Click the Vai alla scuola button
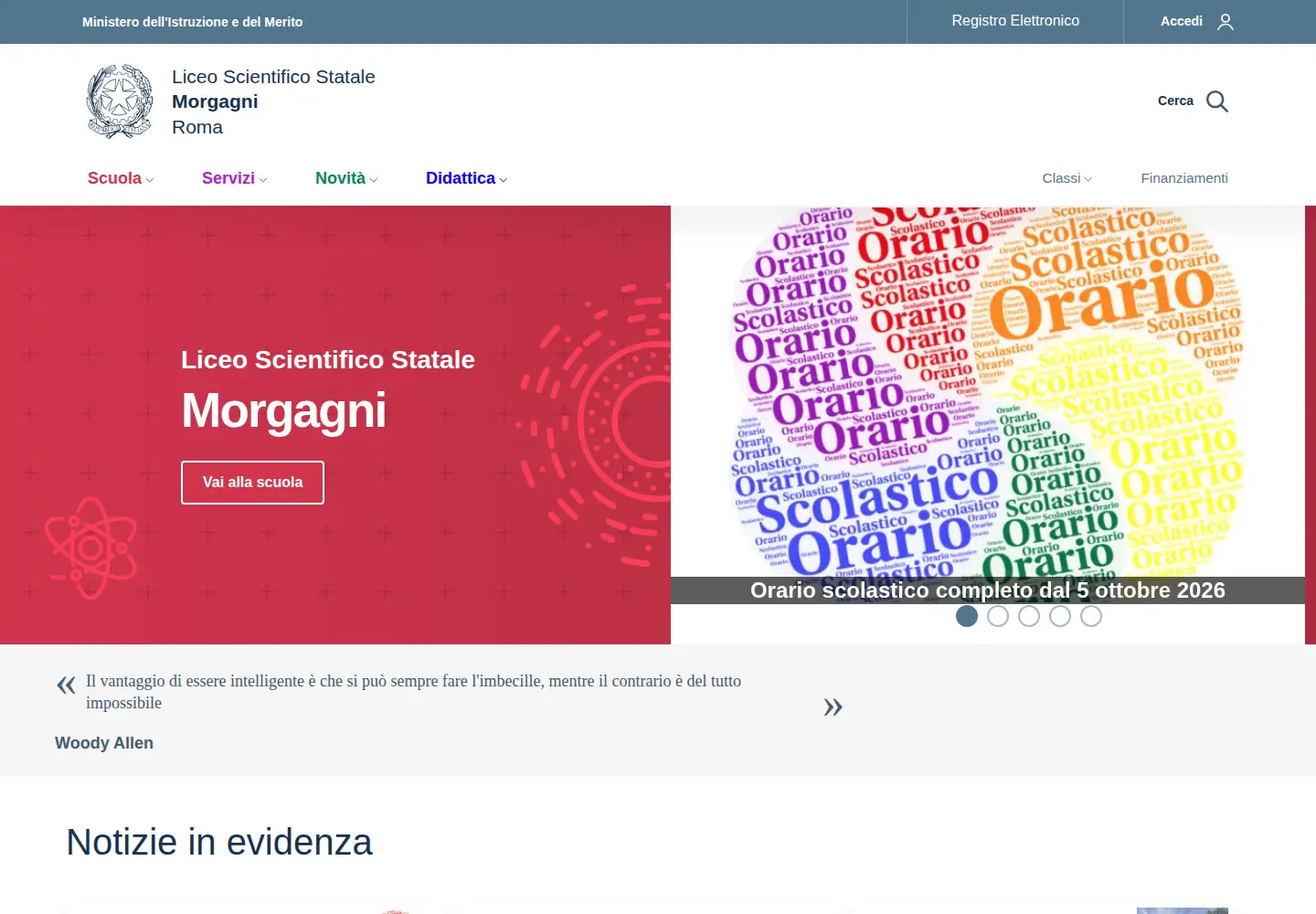 point(252,483)
